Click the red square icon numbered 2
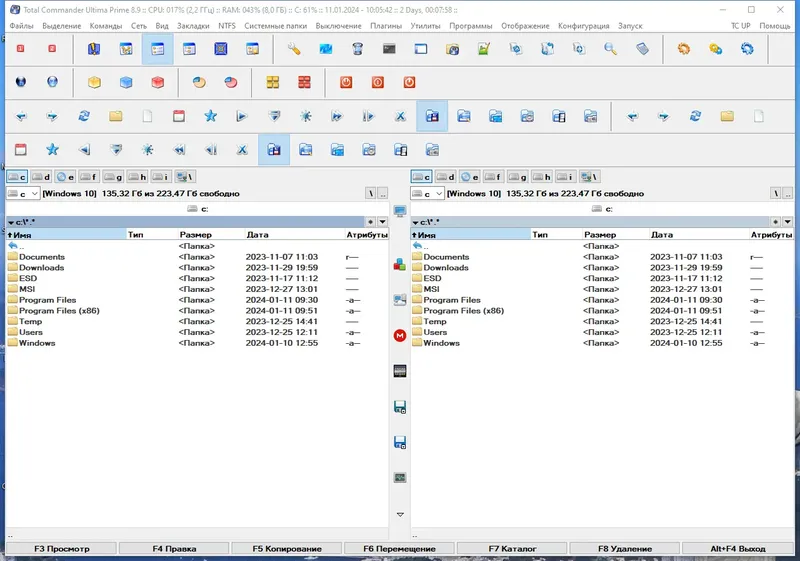This screenshot has width=800, height=561. [52, 48]
